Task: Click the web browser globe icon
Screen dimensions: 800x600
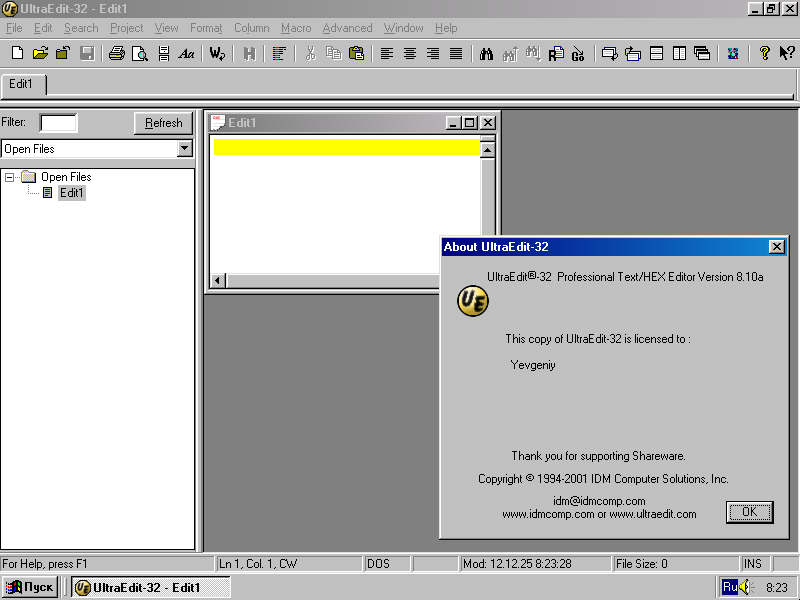Action: (733, 53)
